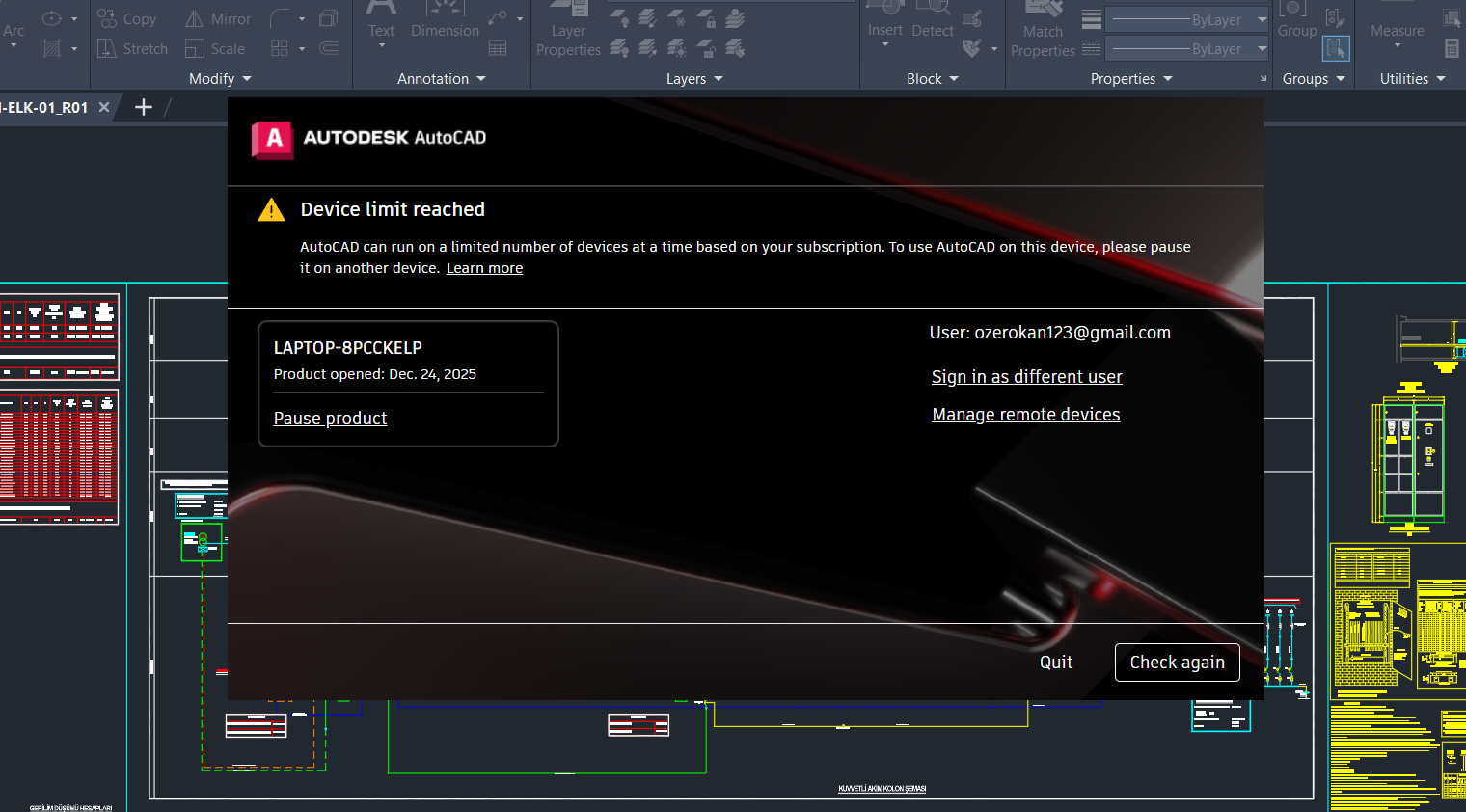Click the Group Edit icon
This screenshot has width=1466, height=812.
tap(1336, 18)
